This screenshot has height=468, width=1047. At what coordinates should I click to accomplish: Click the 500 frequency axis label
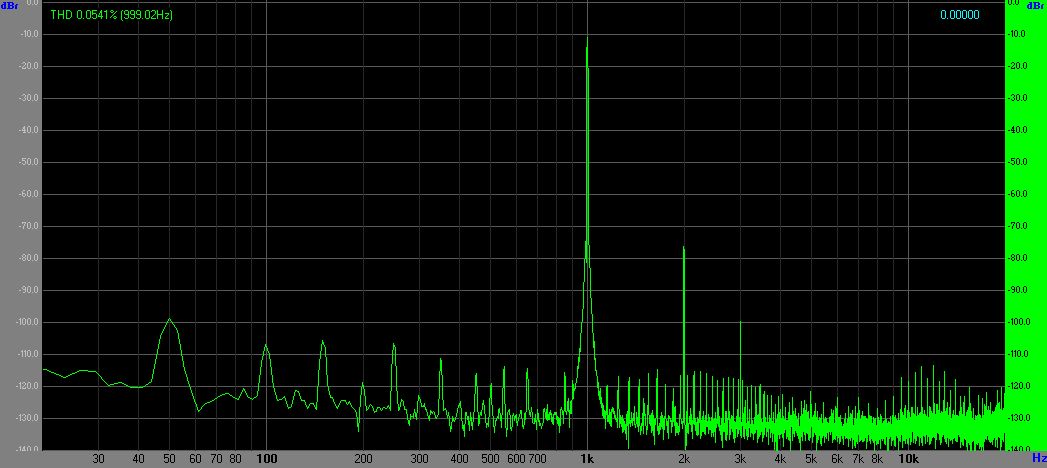point(491,459)
